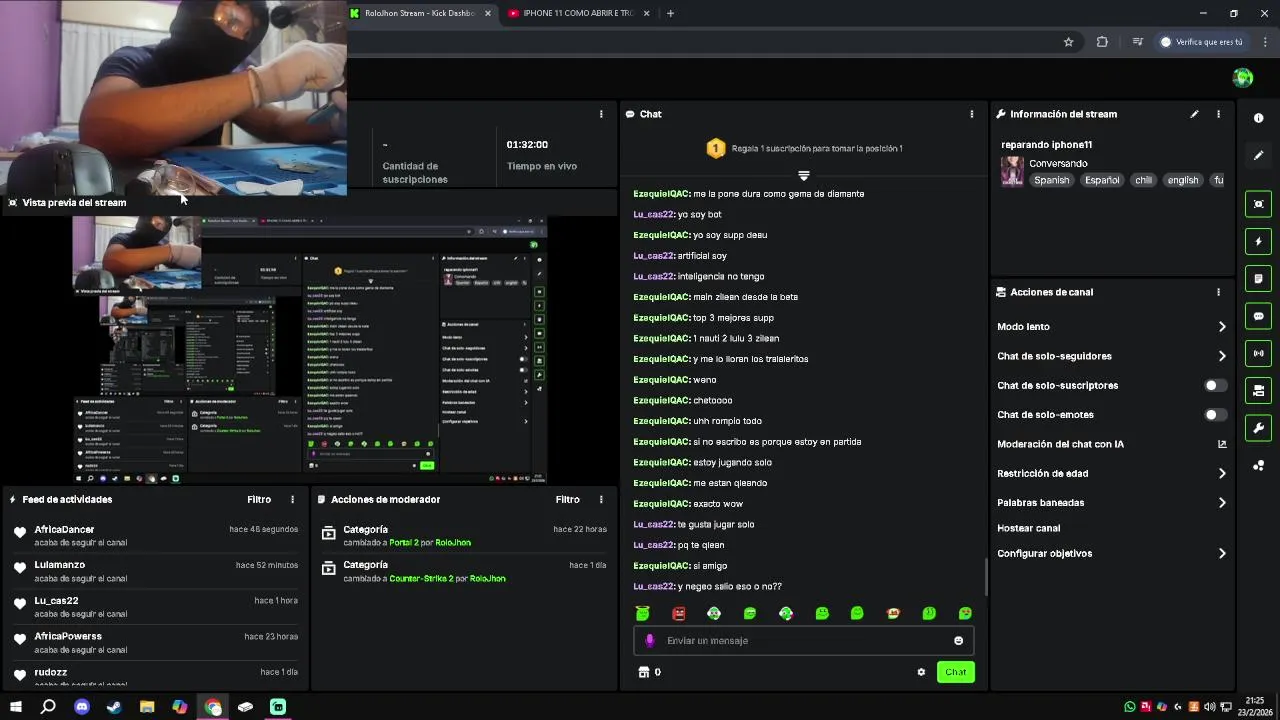Click the Conversando category thumbnail

coord(1012,171)
